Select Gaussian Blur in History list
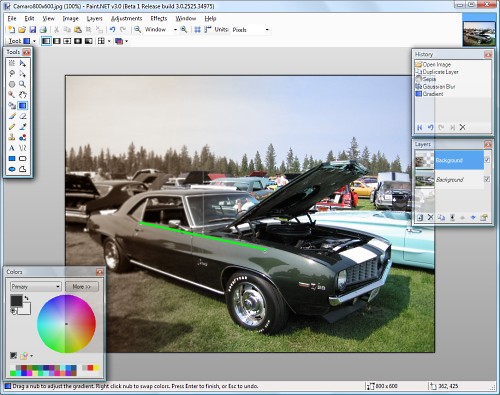Screen dimensions: 500x395 (x=439, y=87)
